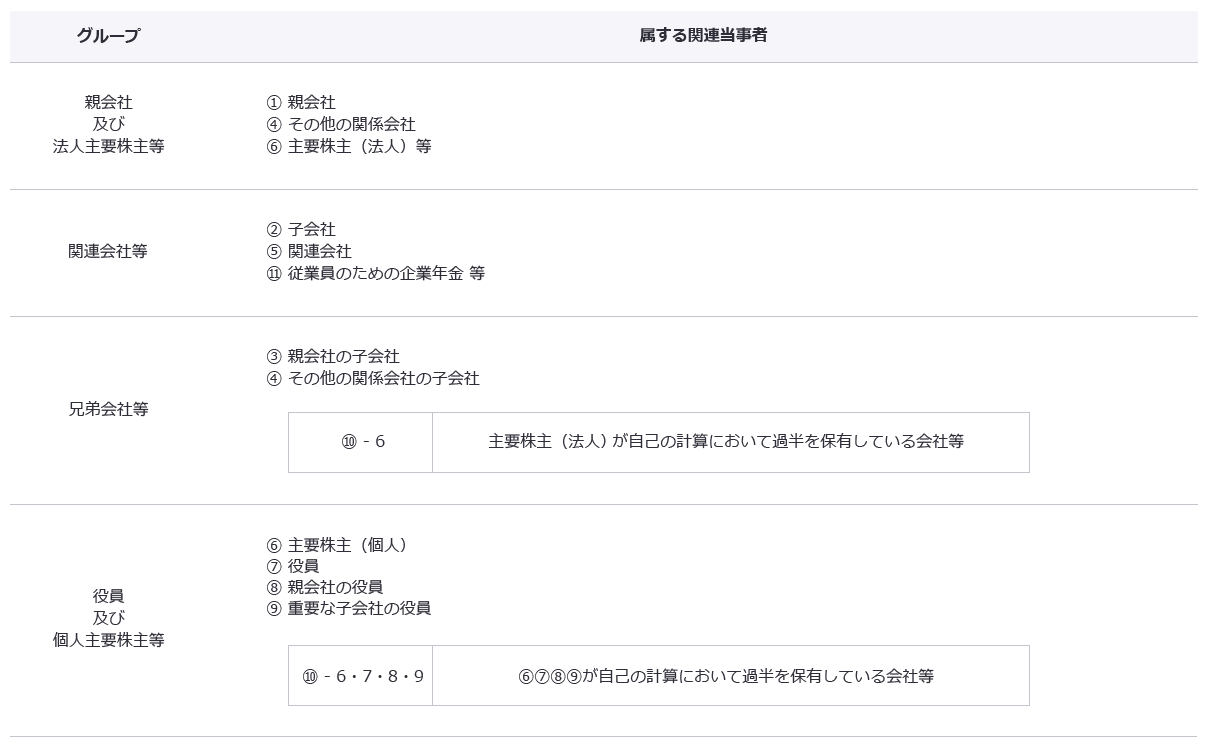Select the 兄弟会社等 group cell

(x=108, y=409)
